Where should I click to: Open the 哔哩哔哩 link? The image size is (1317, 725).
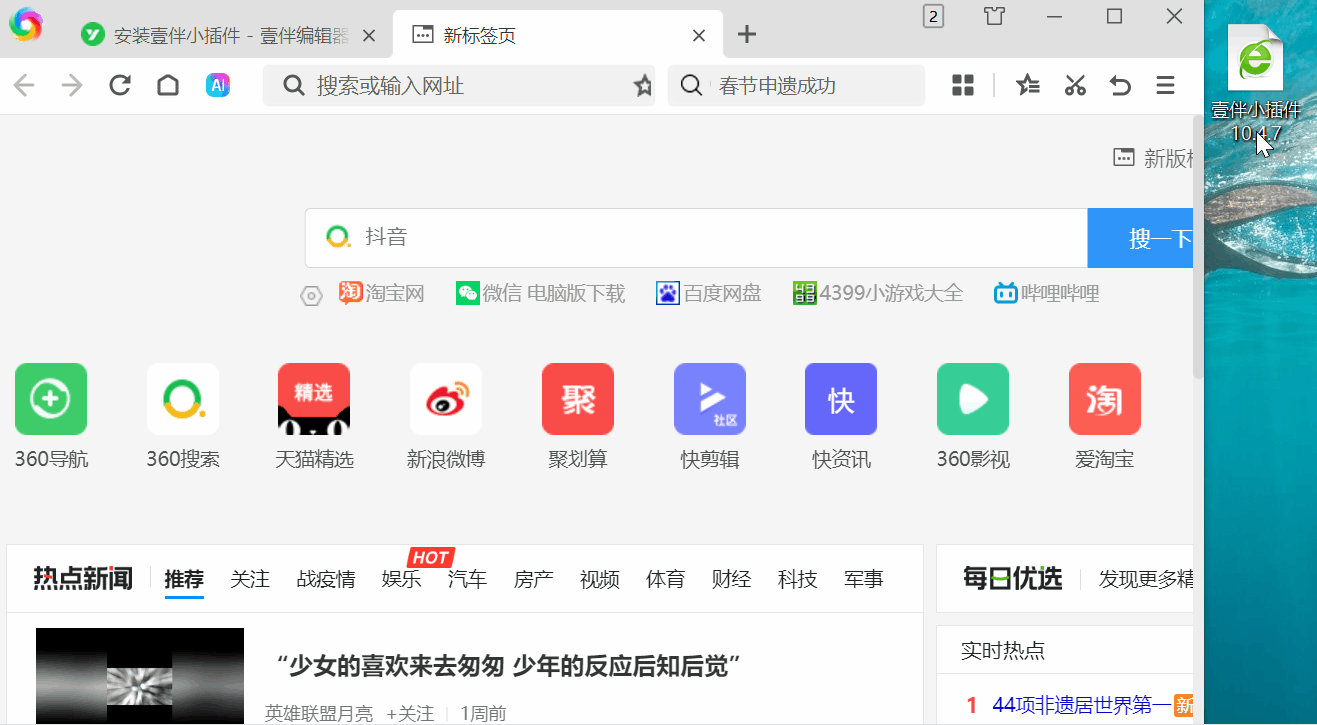pos(1046,293)
